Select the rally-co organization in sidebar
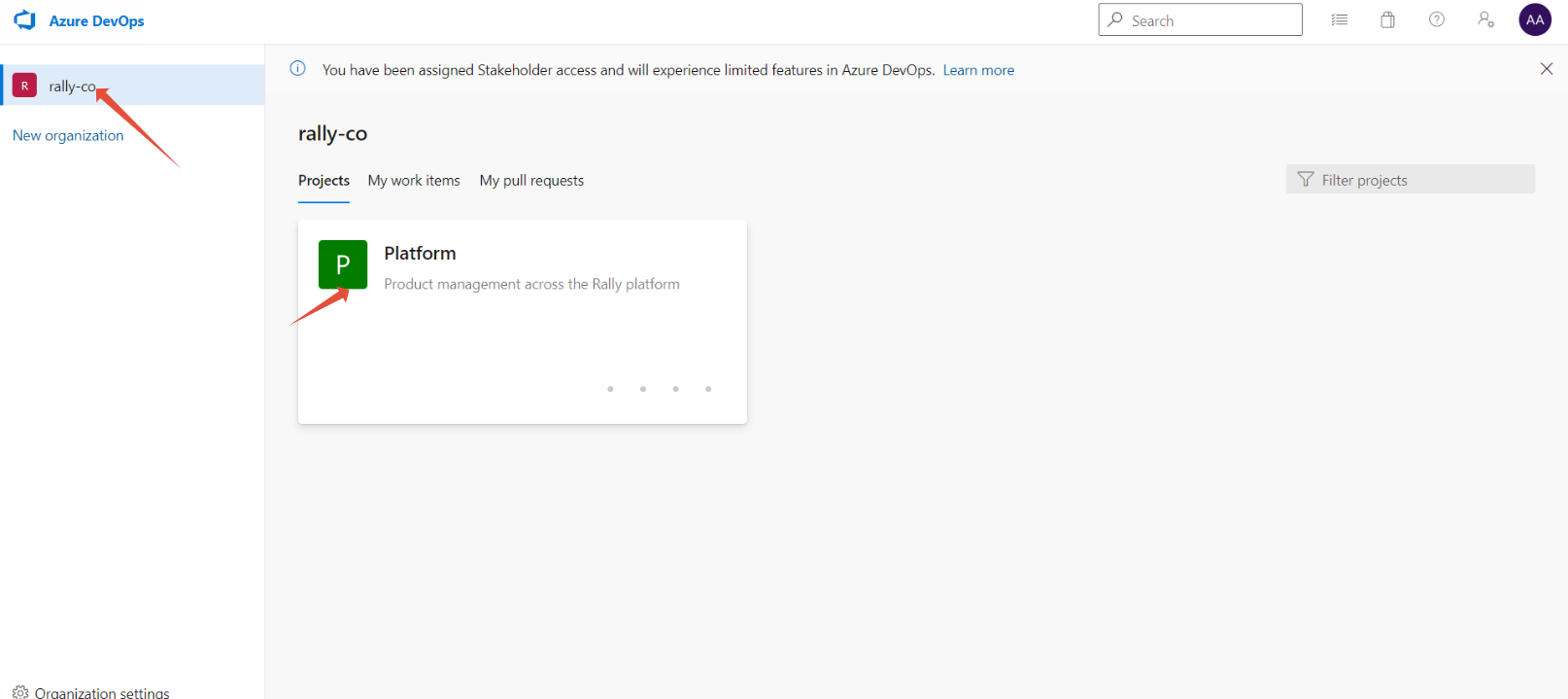 [x=132, y=86]
